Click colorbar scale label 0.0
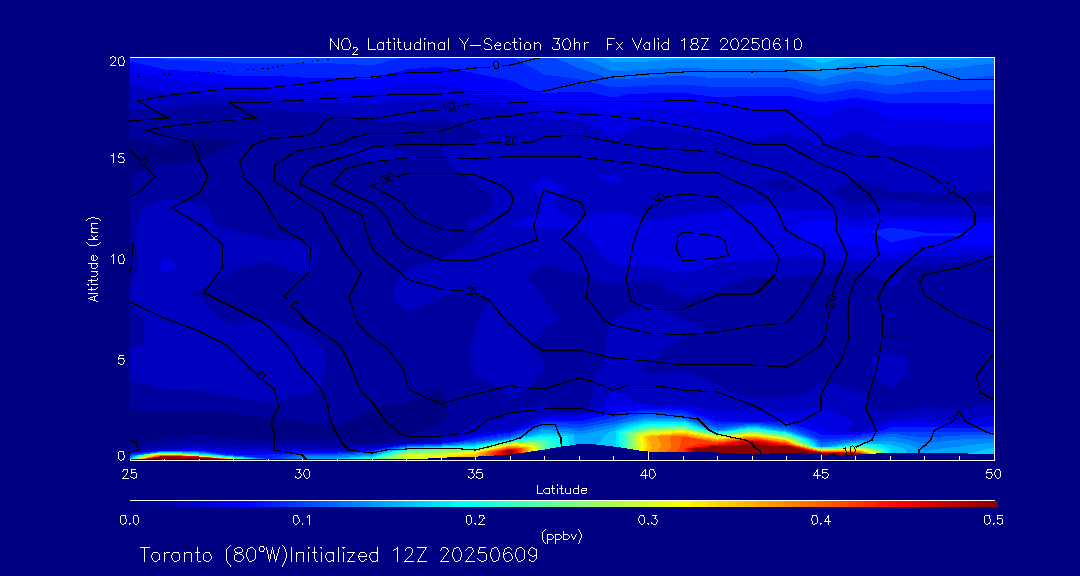The image size is (1080, 576). point(130,521)
